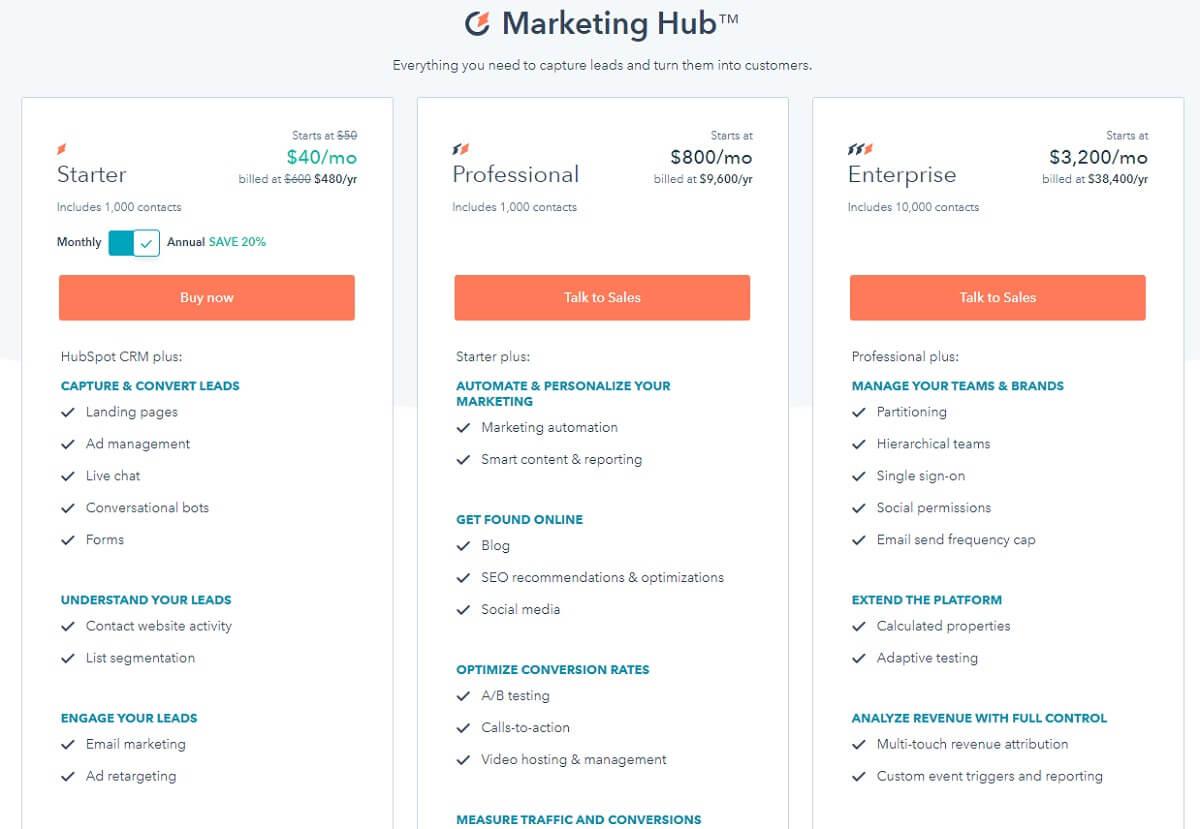Click the checkmark next to Landing pages
Image resolution: width=1200 pixels, height=829 pixels.
coord(68,412)
